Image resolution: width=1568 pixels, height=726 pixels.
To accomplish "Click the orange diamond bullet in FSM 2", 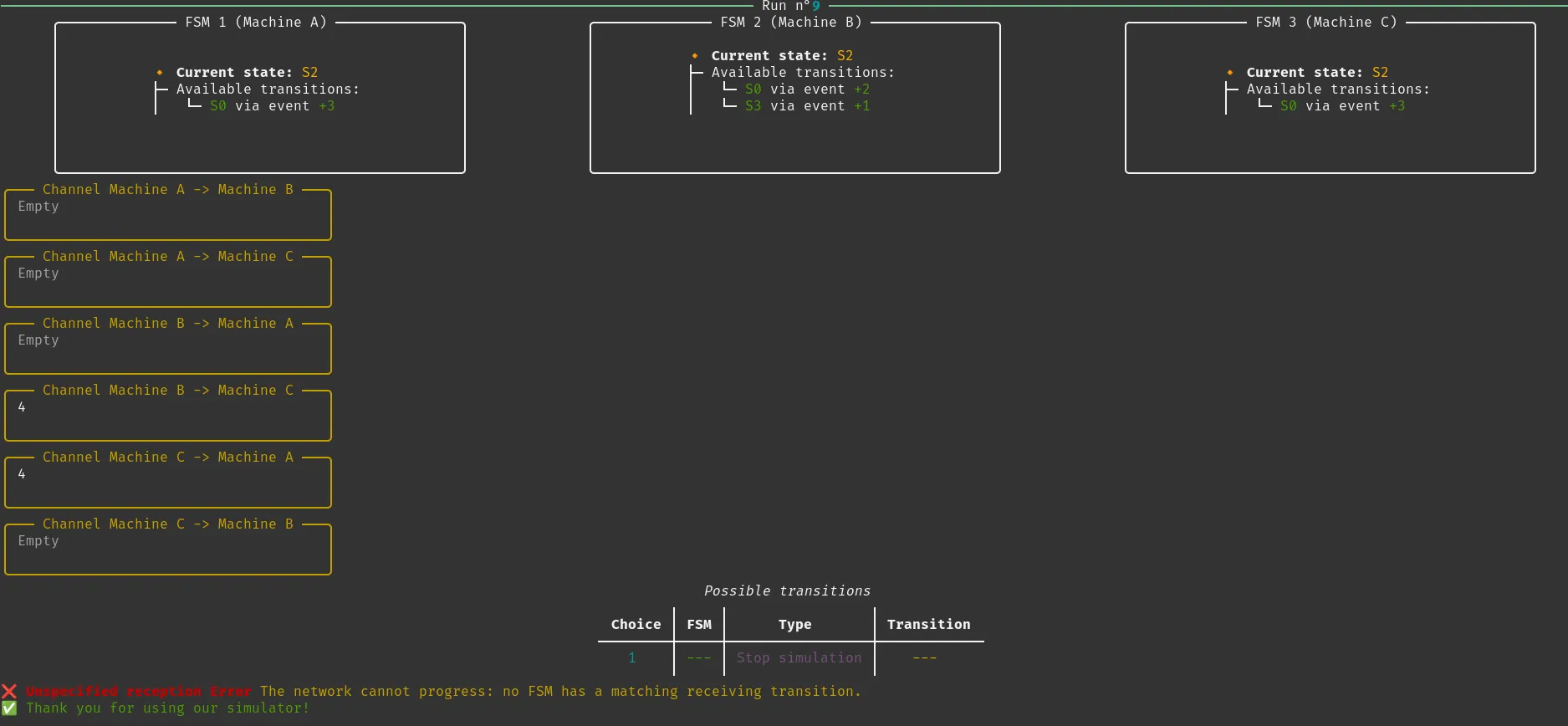I will [x=695, y=56].
